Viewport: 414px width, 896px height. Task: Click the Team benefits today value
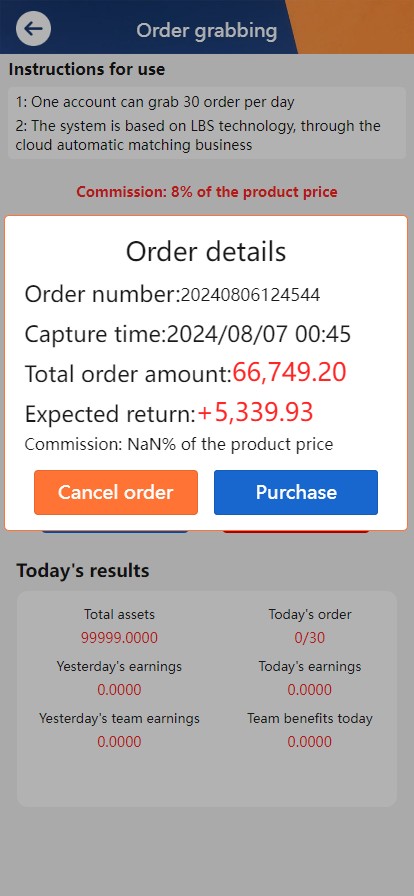coord(309,742)
